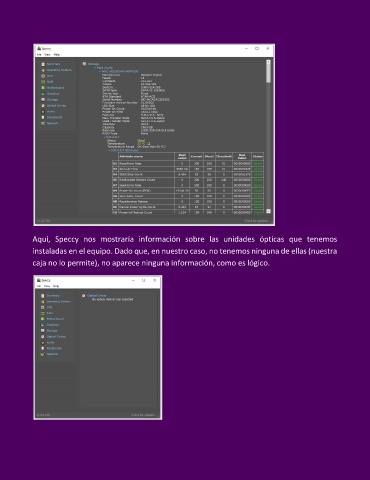Open the CPU section in upper Speccy window
The height and width of the screenshot is (480, 370).
(x=50, y=76)
